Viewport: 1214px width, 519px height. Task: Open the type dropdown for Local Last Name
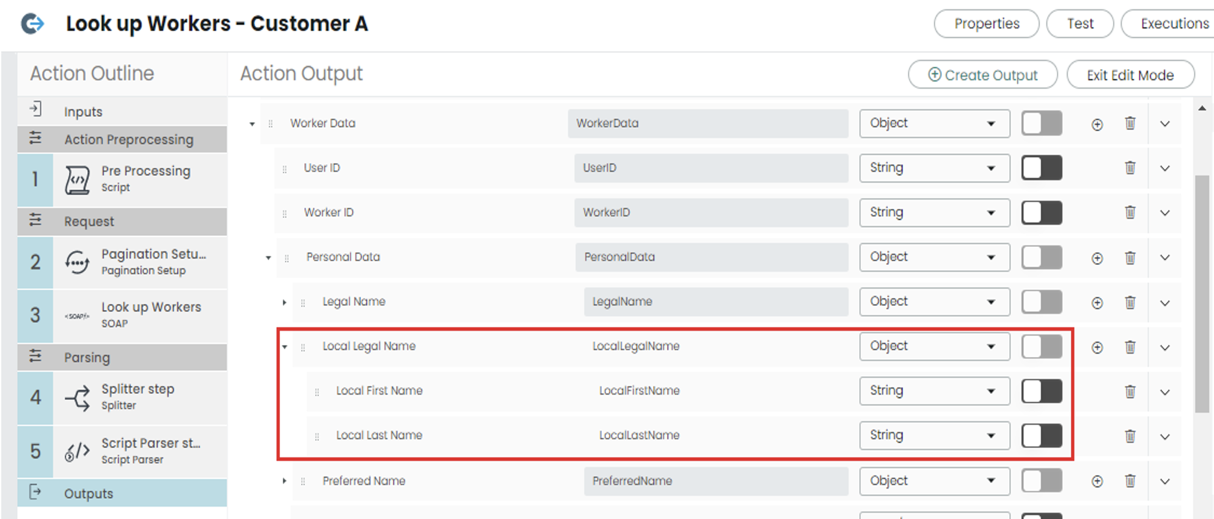pyautogui.click(x=934, y=435)
